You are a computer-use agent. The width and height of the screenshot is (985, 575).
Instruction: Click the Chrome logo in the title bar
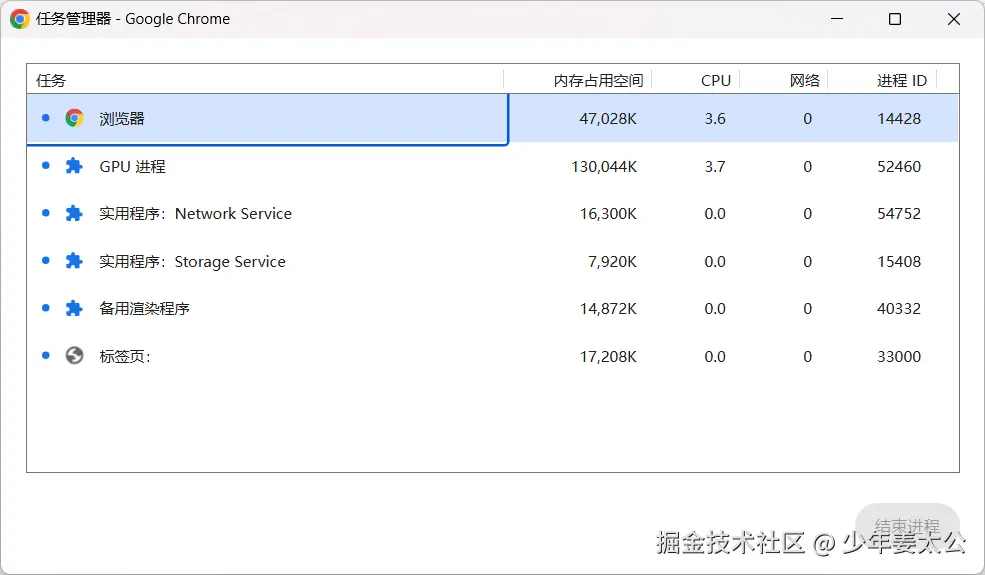point(20,19)
